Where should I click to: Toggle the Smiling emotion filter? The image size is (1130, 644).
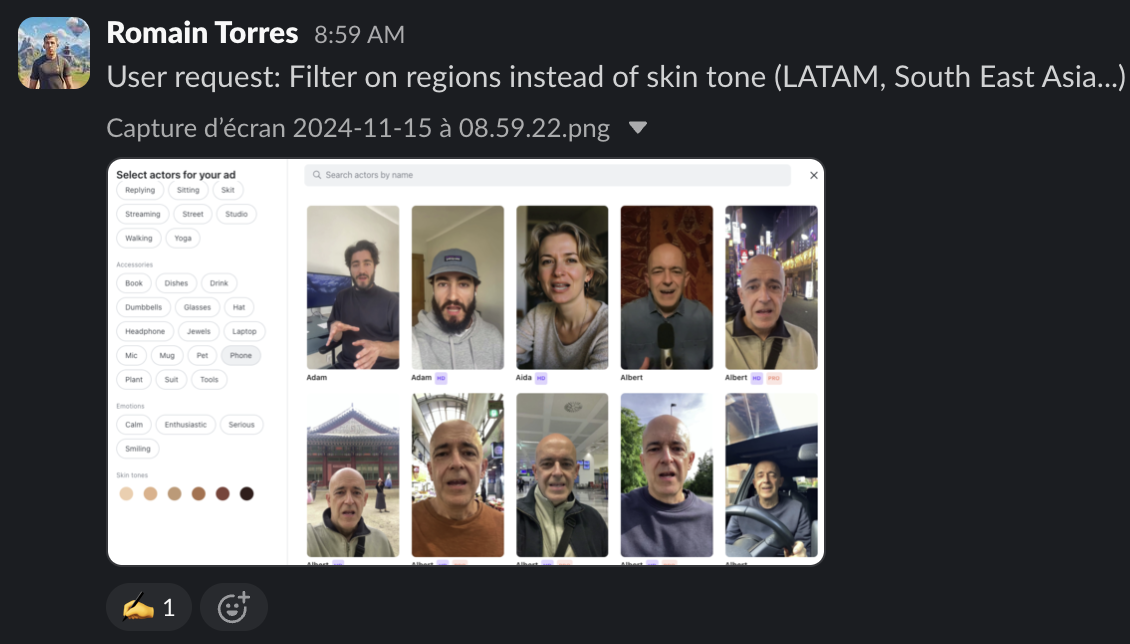pyautogui.click(x=138, y=448)
